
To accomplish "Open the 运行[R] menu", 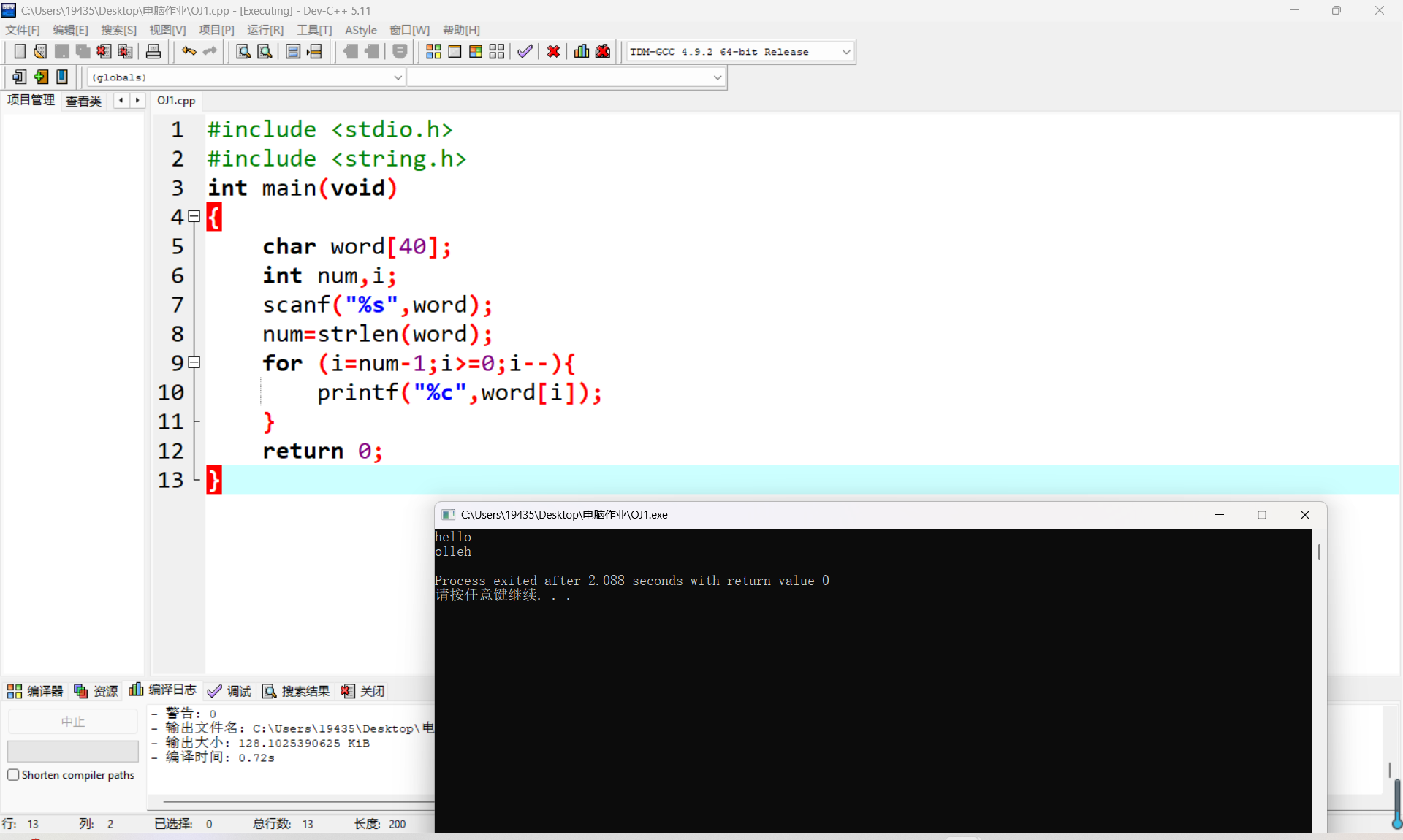I will [x=265, y=30].
